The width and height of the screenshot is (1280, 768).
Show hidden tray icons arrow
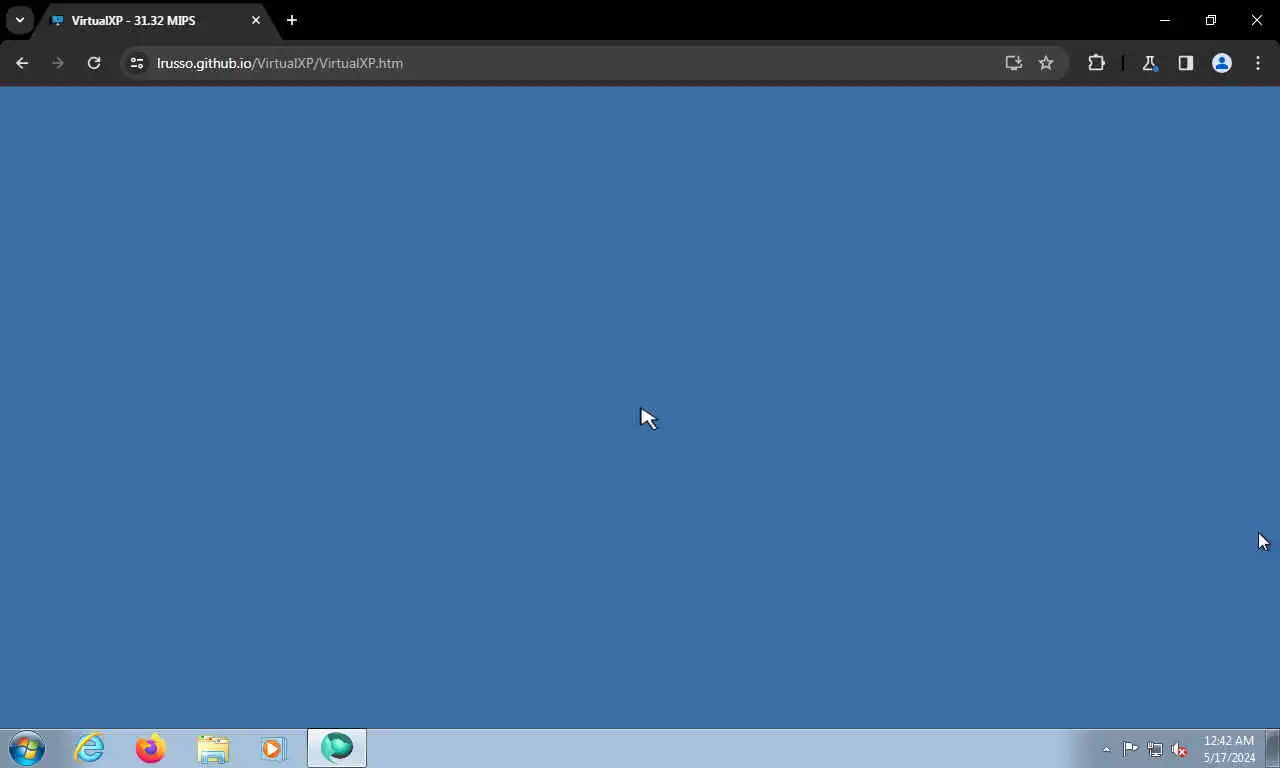pos(1106,749)
